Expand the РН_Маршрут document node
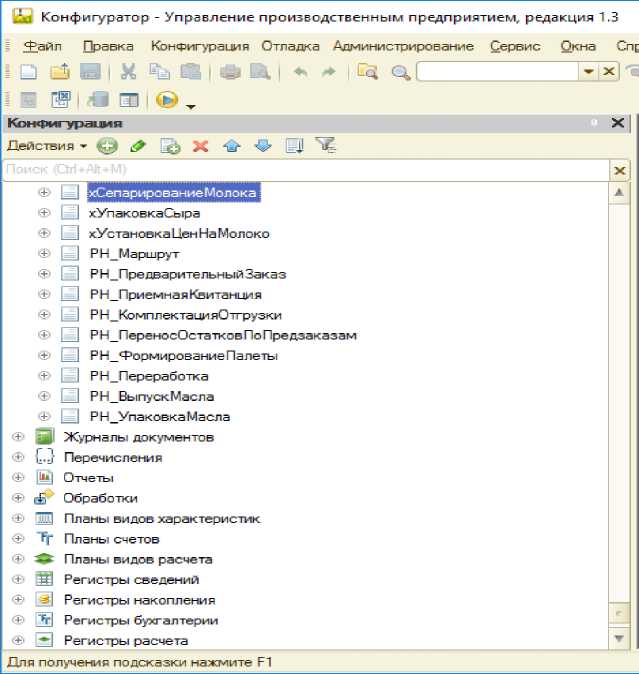 coord(43,254)
